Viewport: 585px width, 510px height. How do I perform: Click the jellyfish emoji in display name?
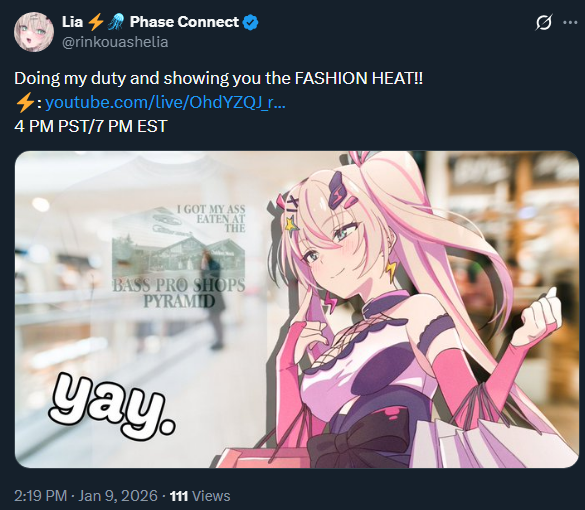[115, 22]
